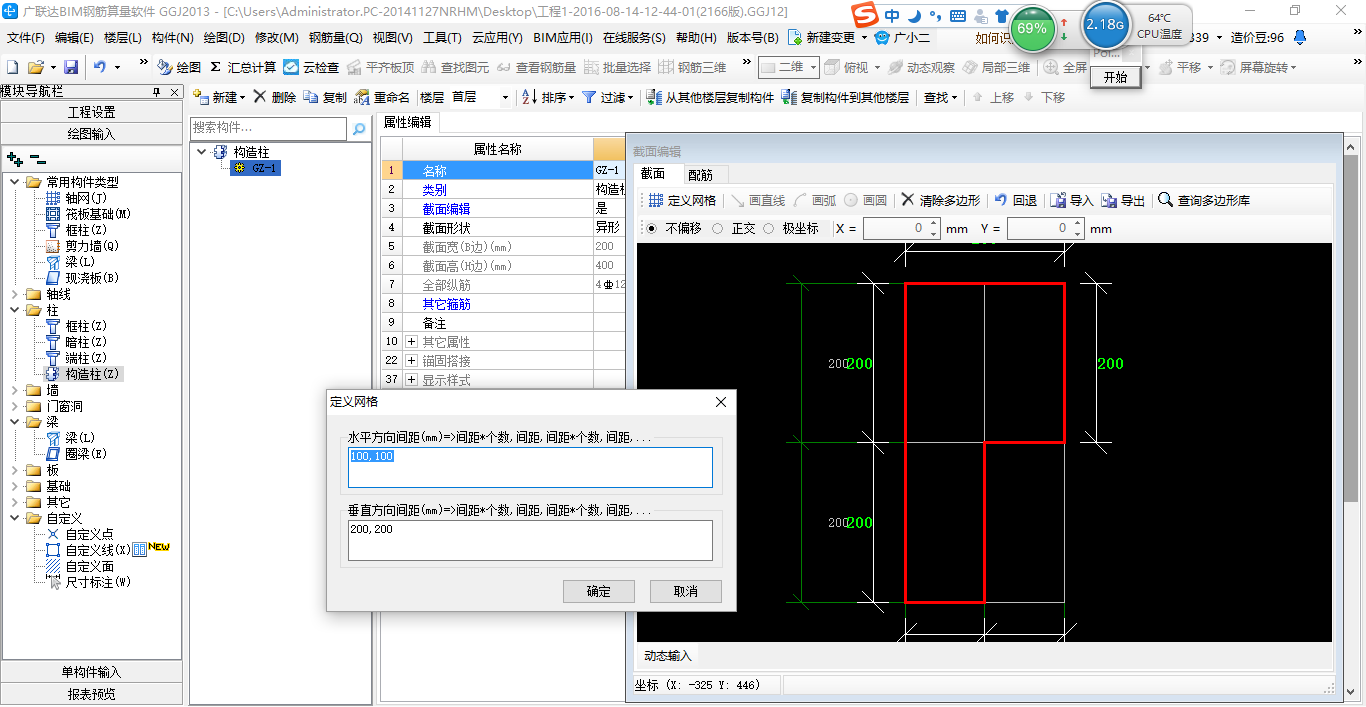
Task: Open 单构件输入 section
Action: point(92,672)
